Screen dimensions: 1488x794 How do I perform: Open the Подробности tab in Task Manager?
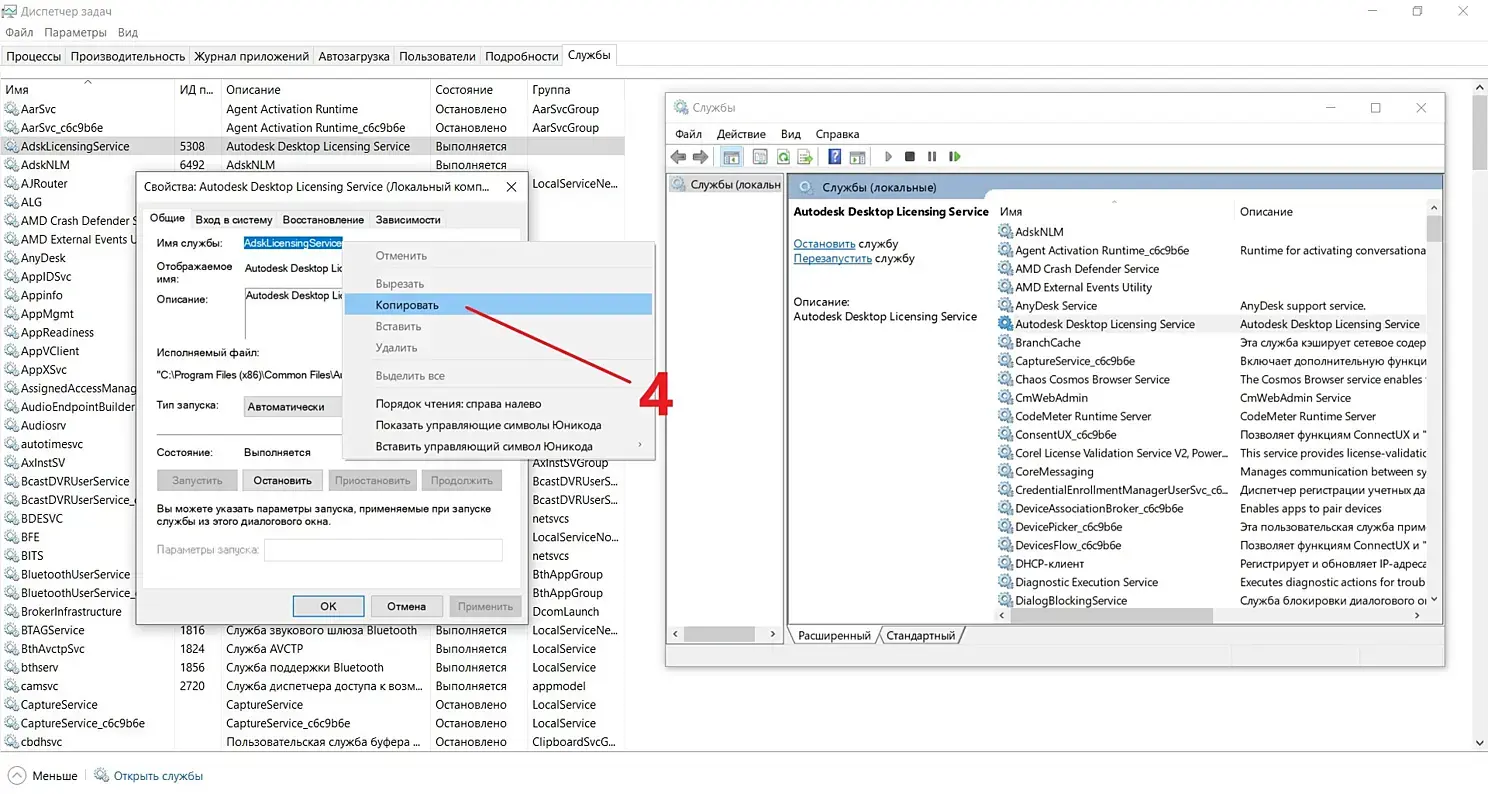click(521, 56)
